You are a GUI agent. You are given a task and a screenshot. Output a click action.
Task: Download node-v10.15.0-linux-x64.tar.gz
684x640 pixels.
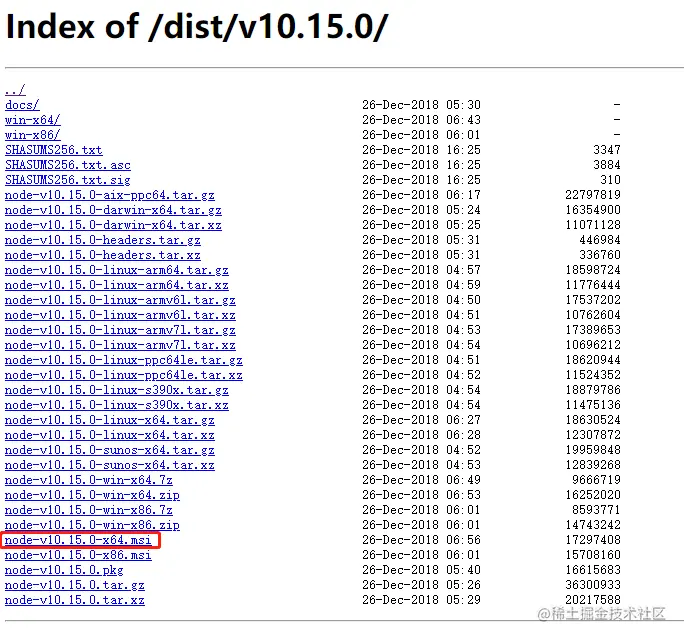point(110,420)
